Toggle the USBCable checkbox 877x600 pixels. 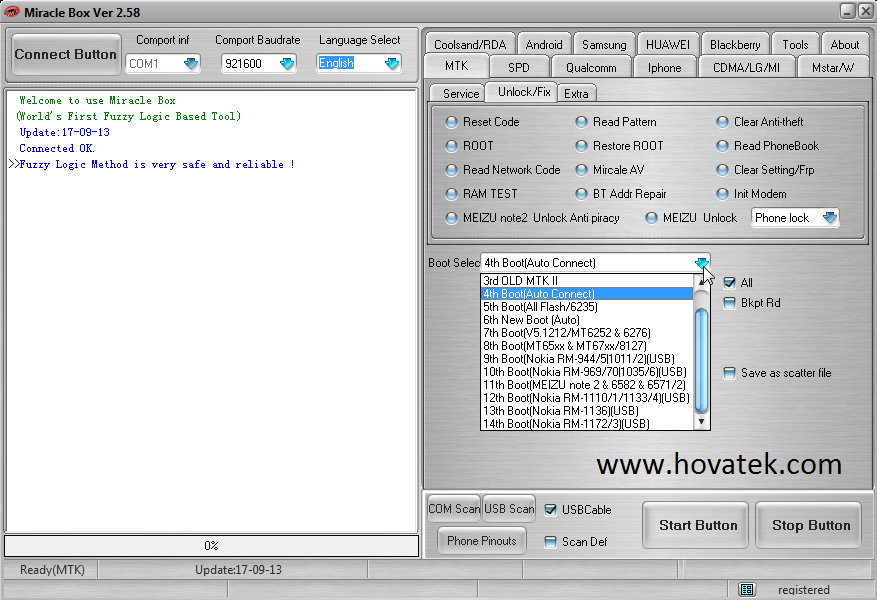coord(550,510)
